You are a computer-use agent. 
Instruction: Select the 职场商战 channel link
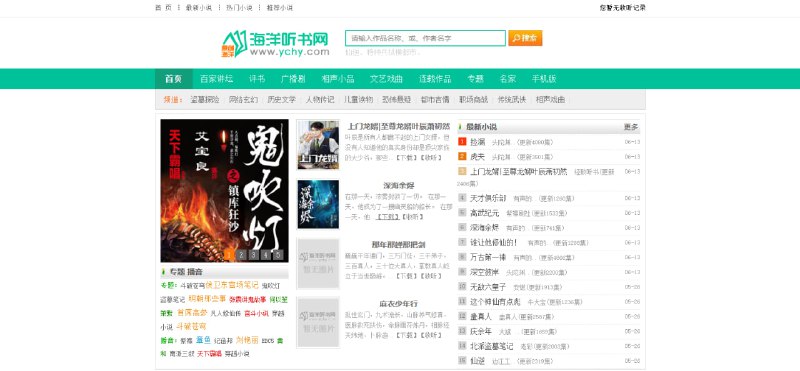click(473, 100)
